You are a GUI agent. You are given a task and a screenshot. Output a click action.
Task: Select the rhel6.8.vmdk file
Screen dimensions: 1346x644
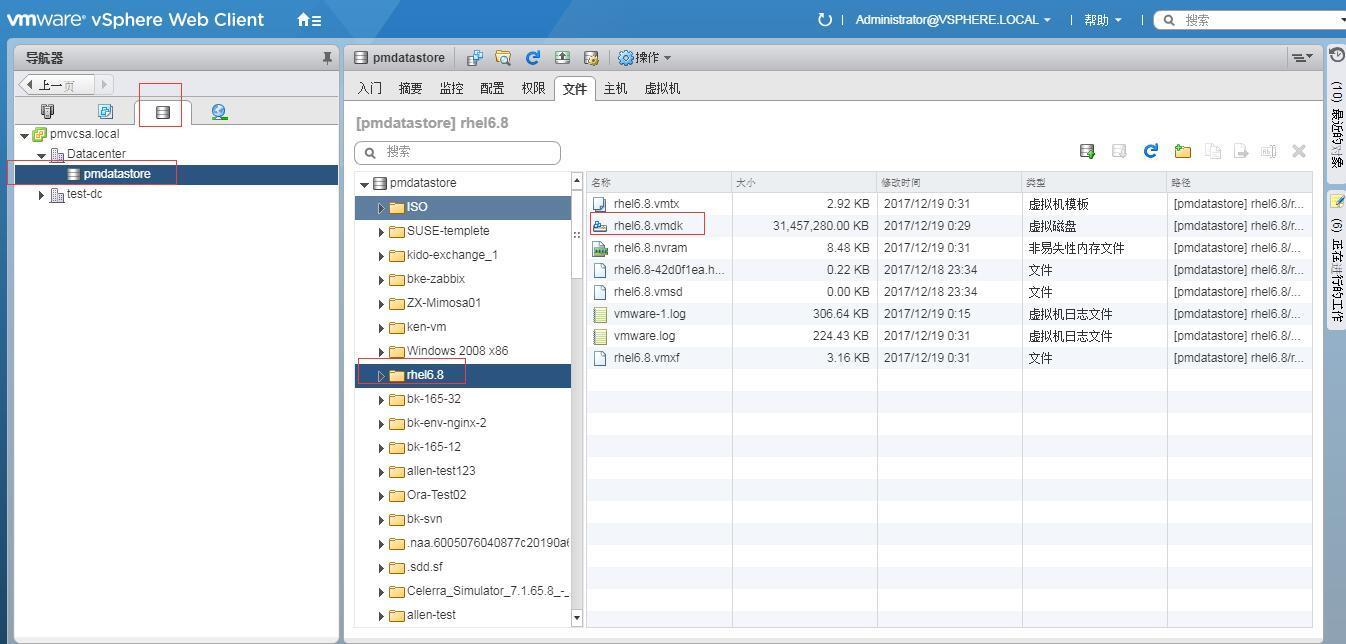[x=648, y=226]
